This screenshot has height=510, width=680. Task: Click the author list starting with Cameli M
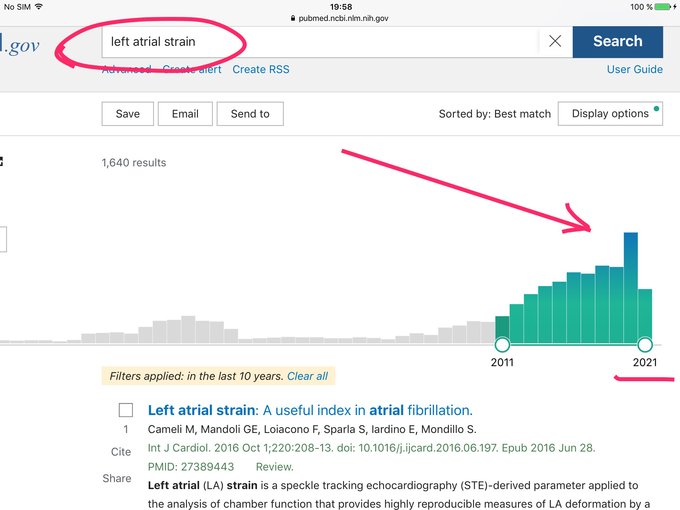312,429
